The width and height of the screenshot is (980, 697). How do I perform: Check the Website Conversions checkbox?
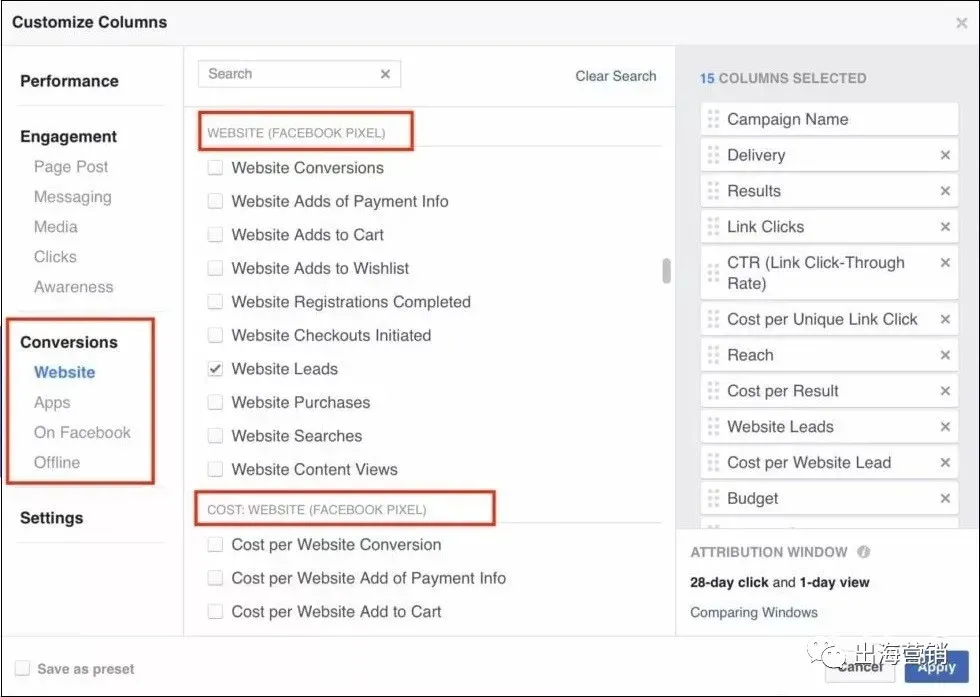click(x=215, y=168)
